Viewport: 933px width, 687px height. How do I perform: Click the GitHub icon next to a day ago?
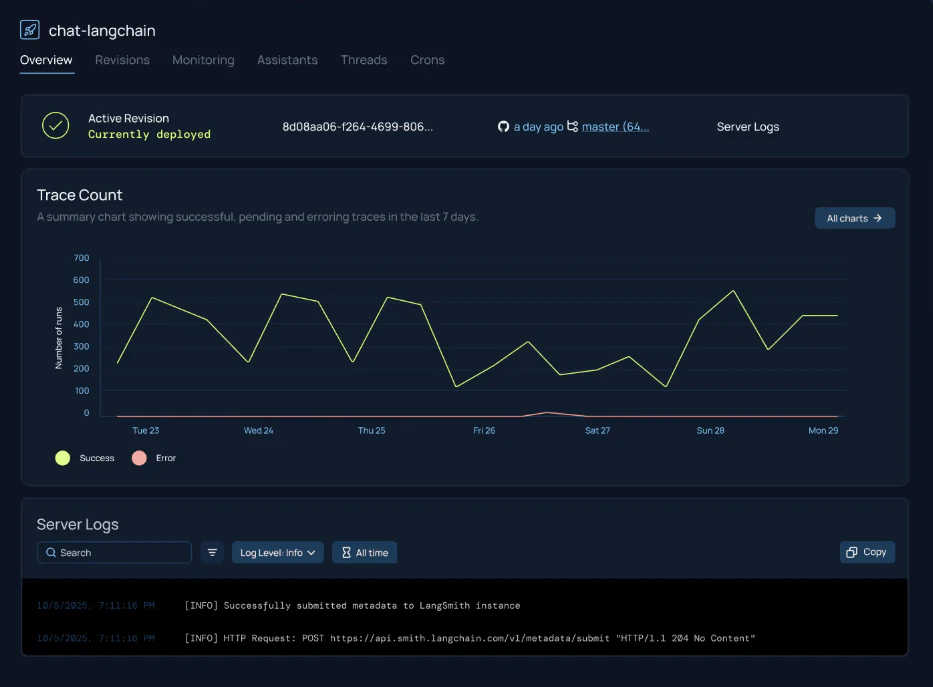click(503, 127)
